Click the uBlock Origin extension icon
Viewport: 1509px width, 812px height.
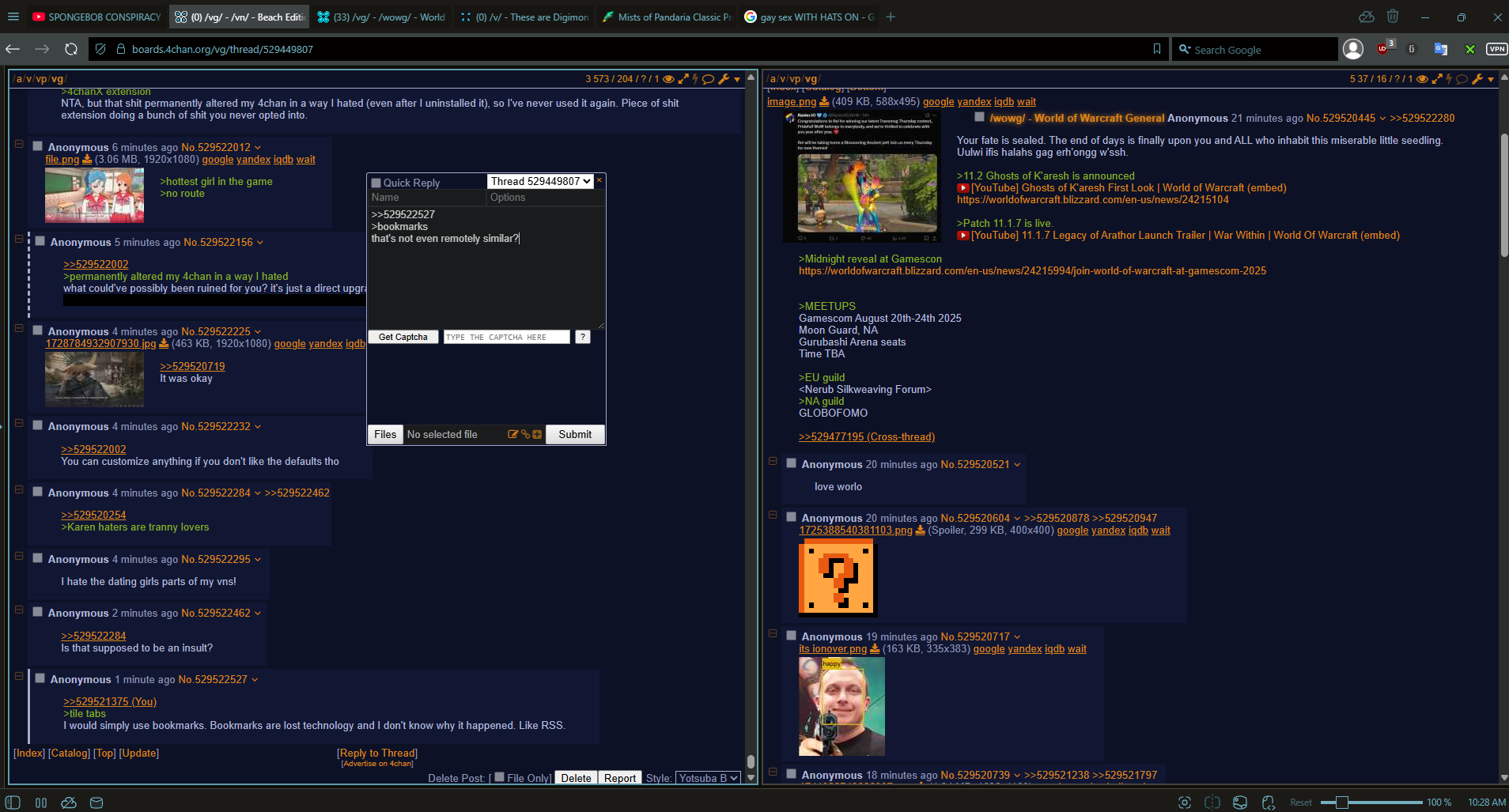1384,49
